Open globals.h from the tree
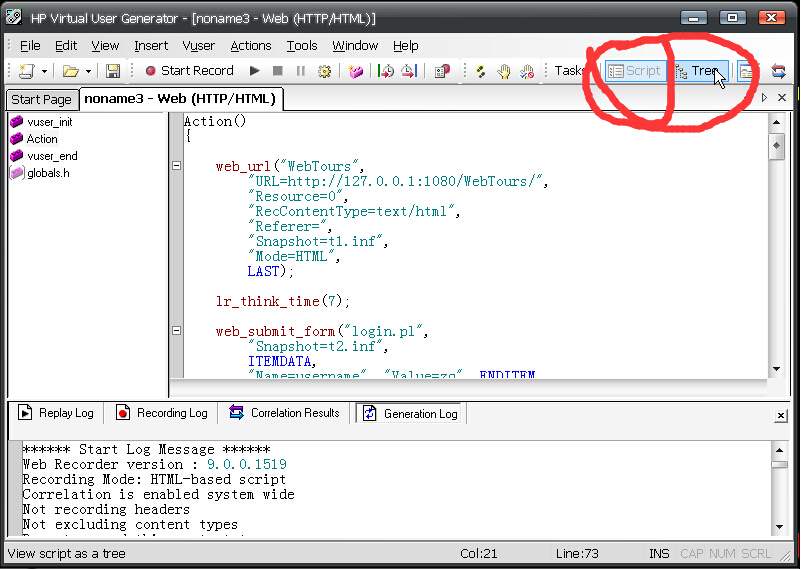The width and height of the screenshot is (801, 569). pos(48,173)
